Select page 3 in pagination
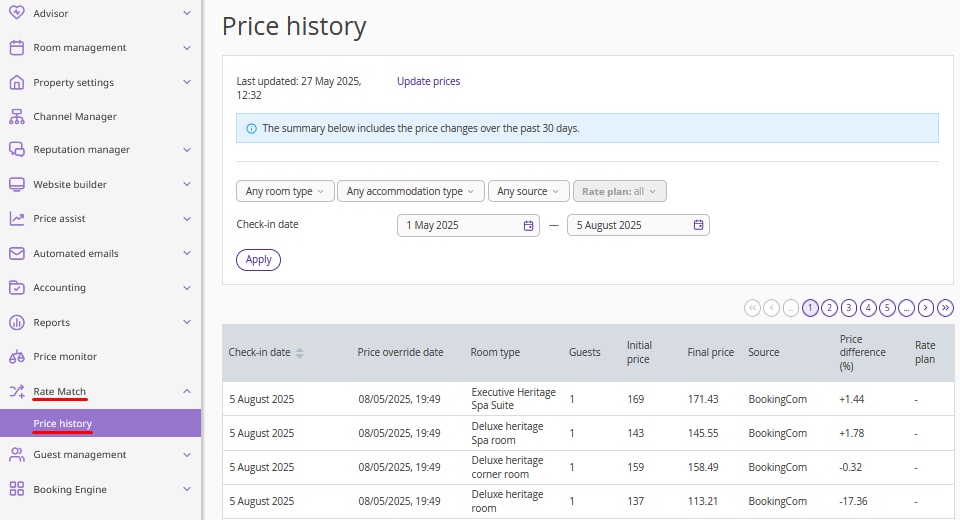The image size is (960, 520). 849,307
